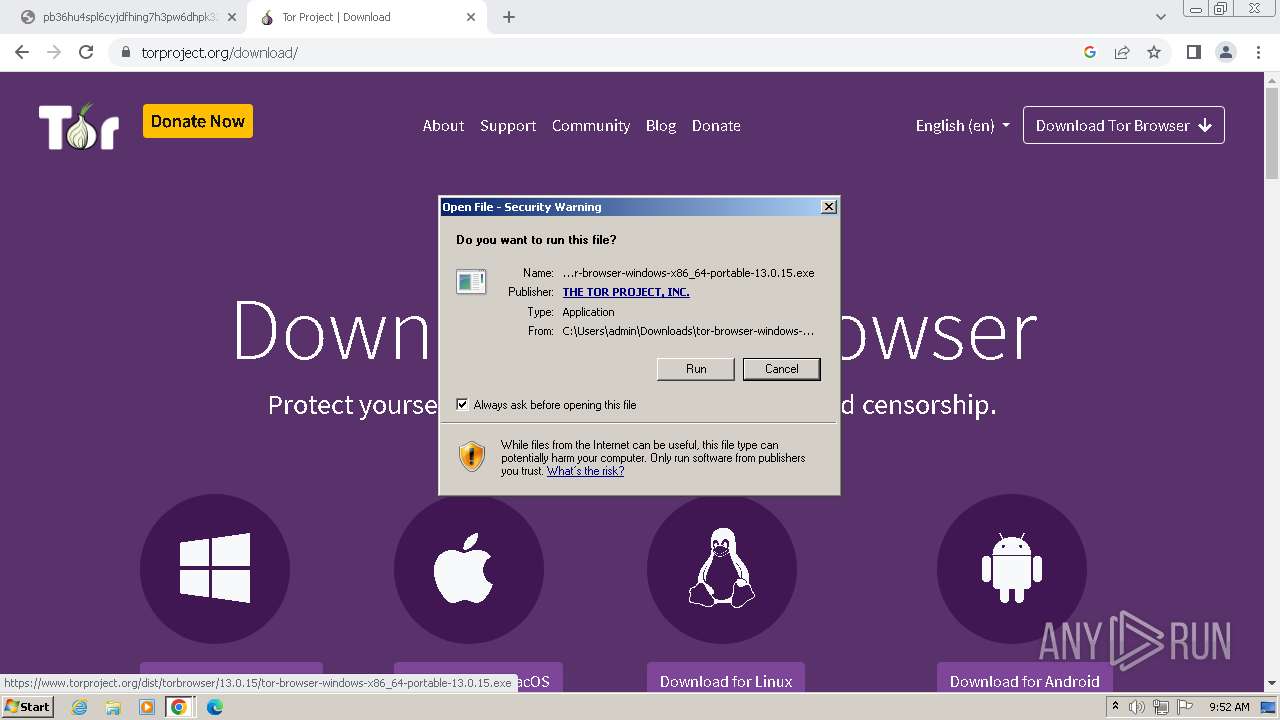Switch to the Tor Project Download tab
Image resolution: width=1280 pixels, height=720 pixels.
pyautogui.click(x=365, y=17)
